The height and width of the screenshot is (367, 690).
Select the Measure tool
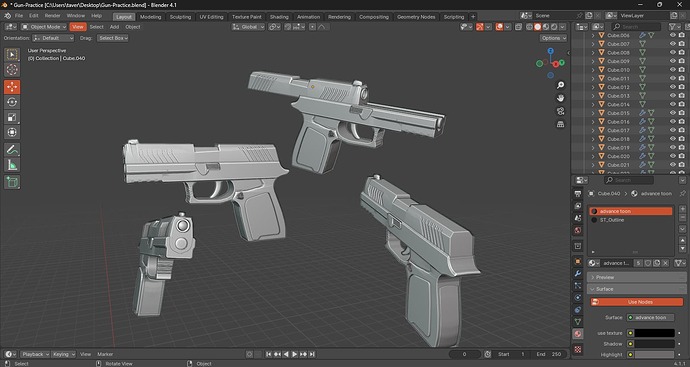(12, 165)
